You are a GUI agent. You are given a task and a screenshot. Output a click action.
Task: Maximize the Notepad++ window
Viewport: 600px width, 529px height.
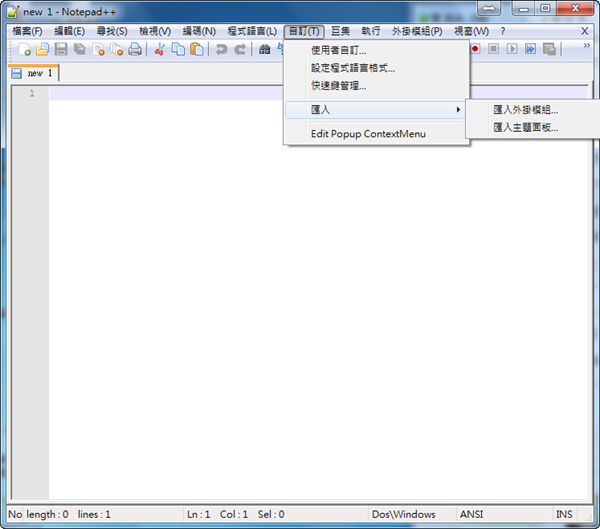[x=546, y=8]
